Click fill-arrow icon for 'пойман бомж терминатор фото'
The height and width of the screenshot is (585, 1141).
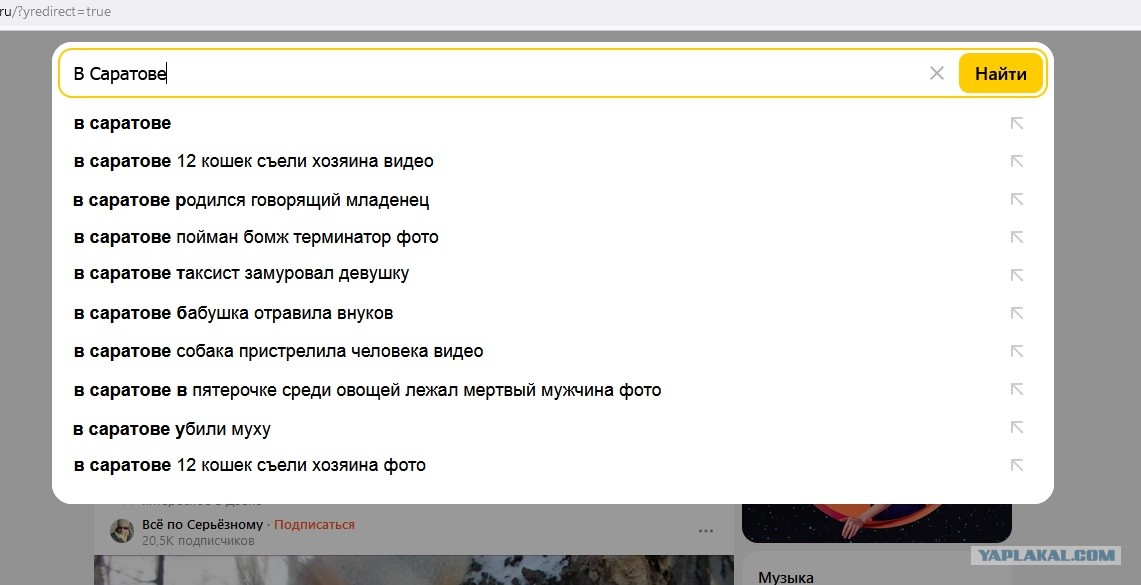tap(1017, 237)
